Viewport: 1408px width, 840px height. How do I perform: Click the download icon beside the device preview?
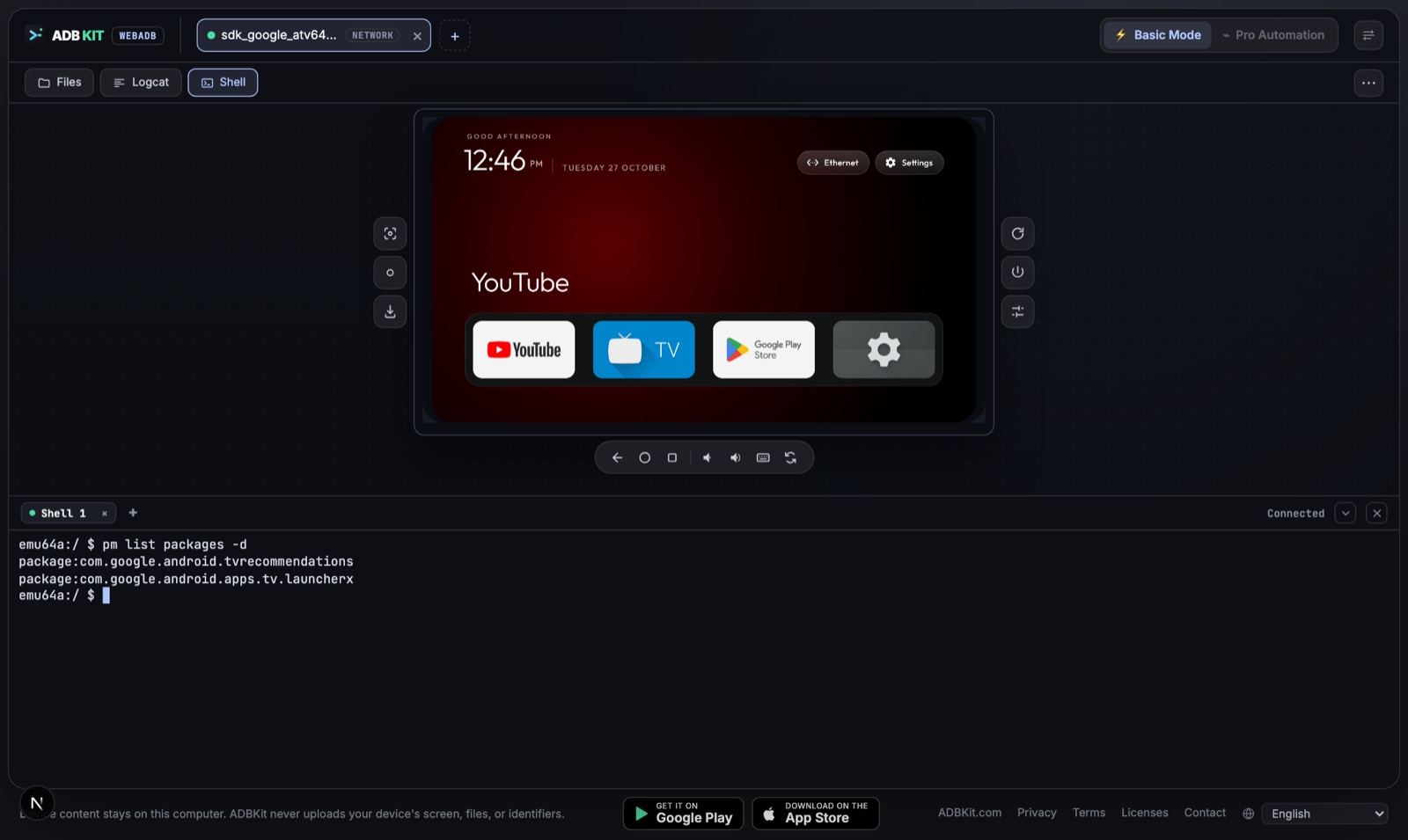pos(390,311)
